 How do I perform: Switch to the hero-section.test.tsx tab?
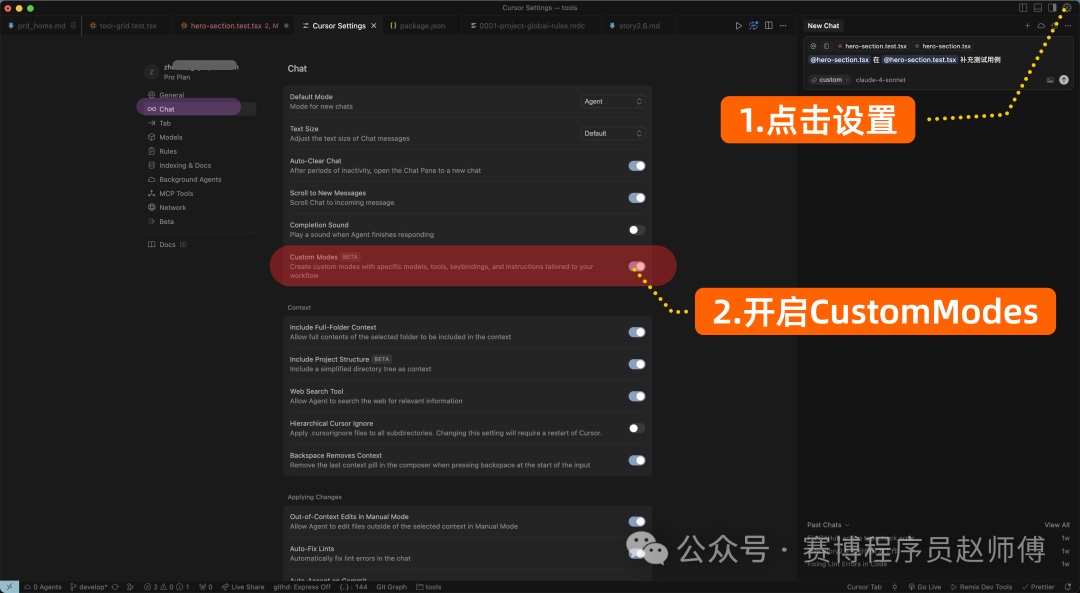click(x=234, y=25)
